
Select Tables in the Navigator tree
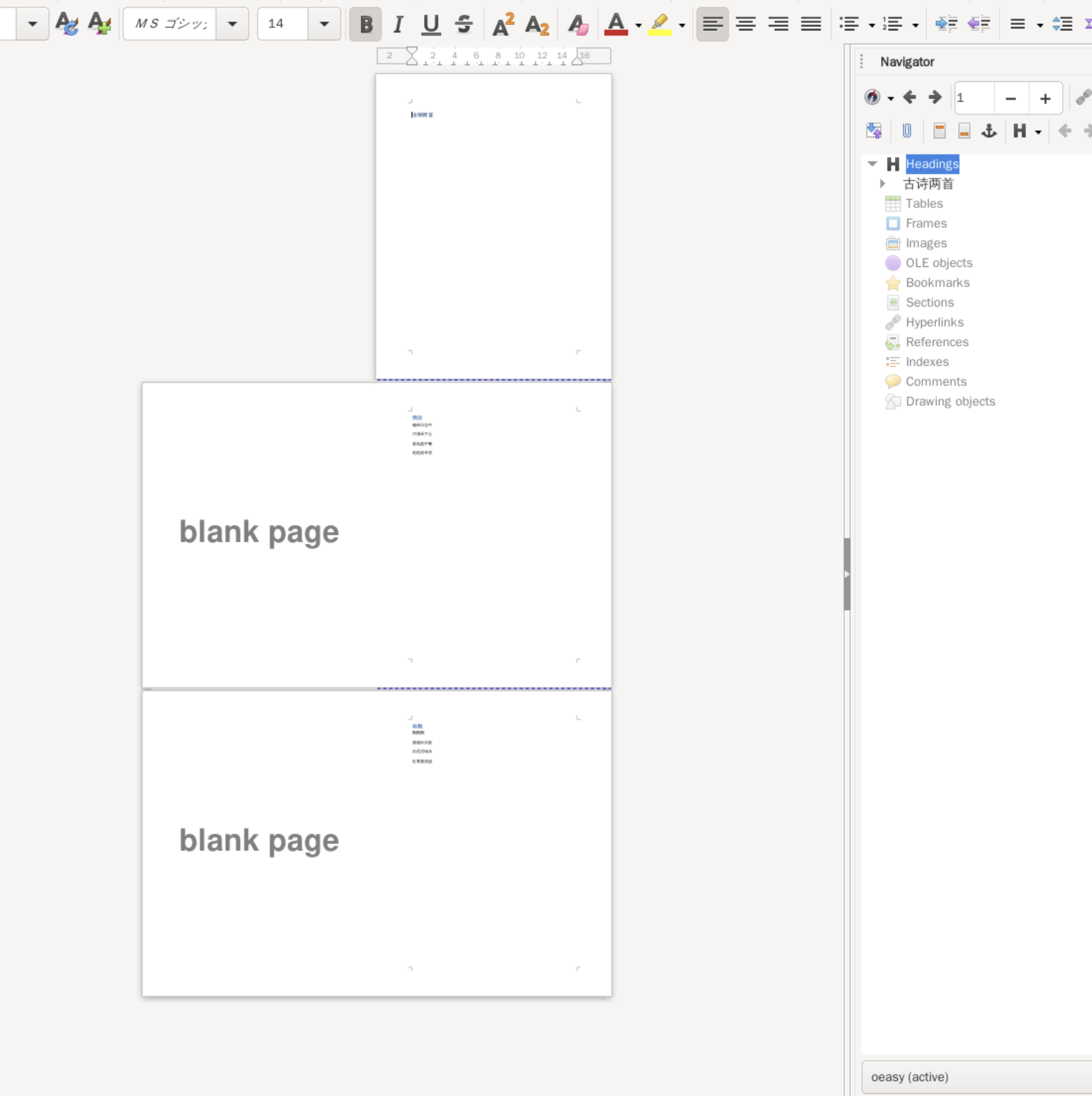(x=924, y=203)
